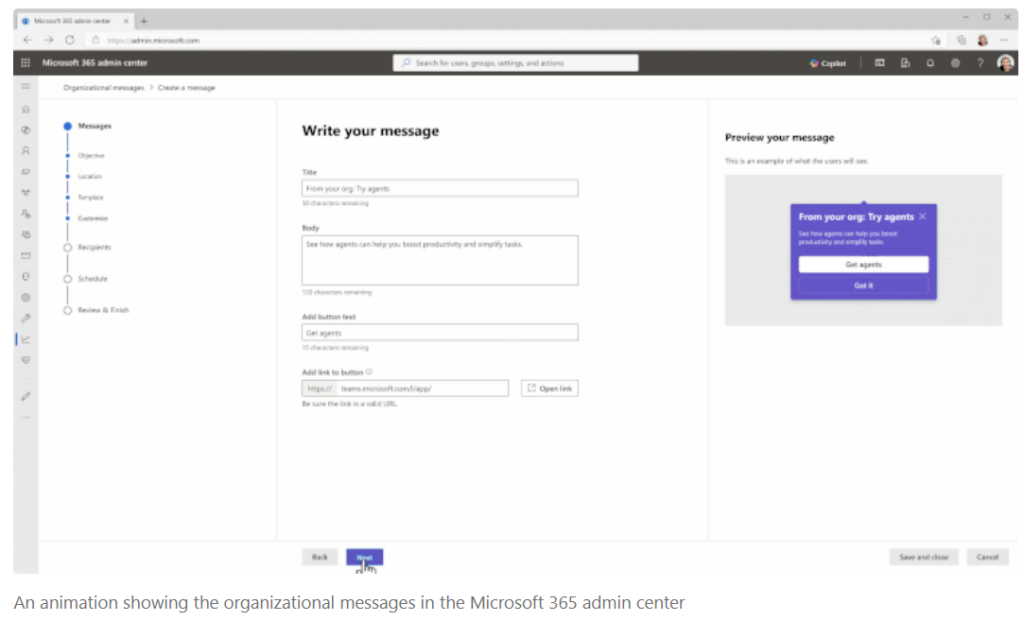This screenshot has height=621, width=1024.
Task: Click the browser forward arrow
Action: [49, 40]
